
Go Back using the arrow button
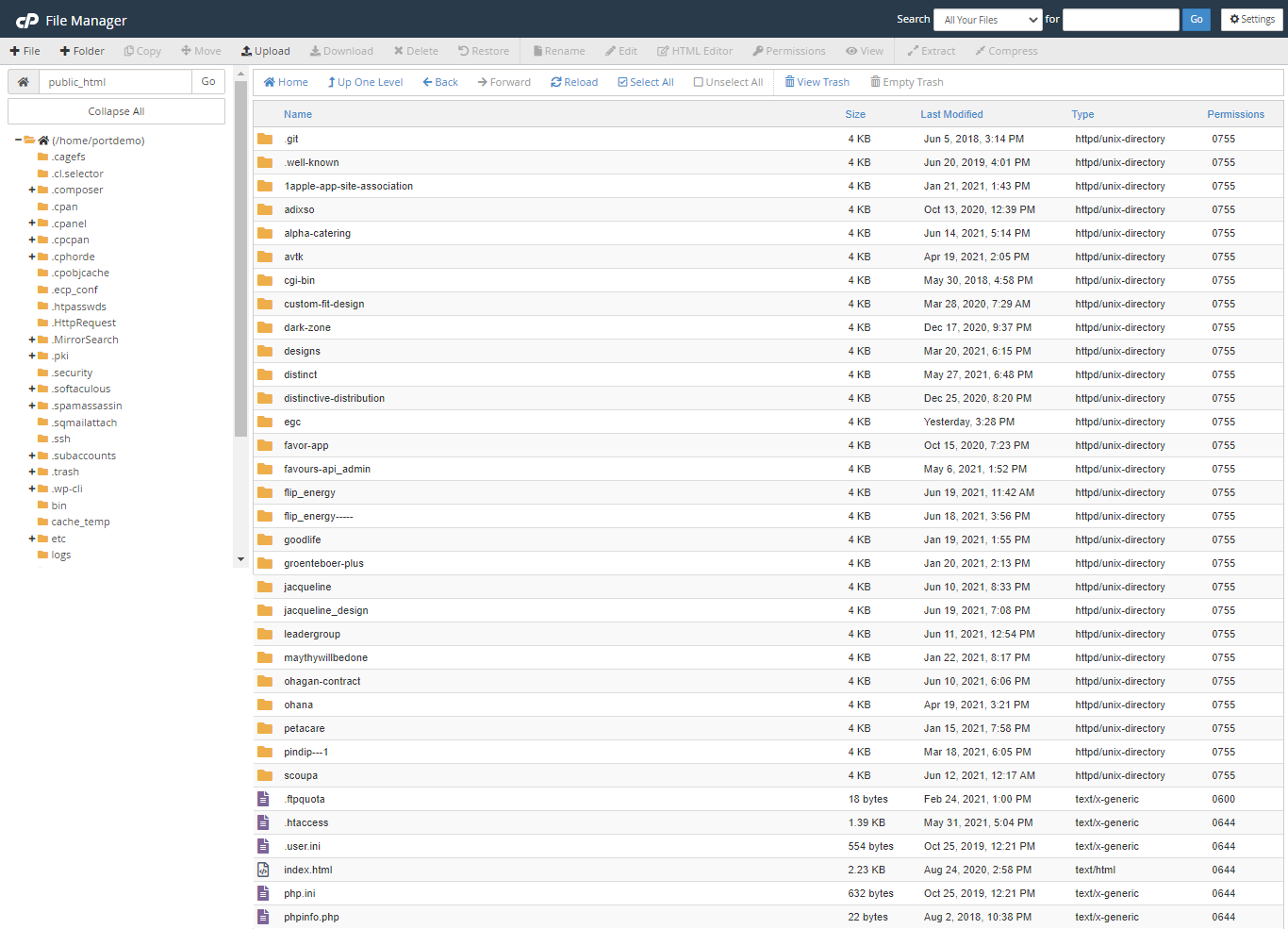coord(428,82)
